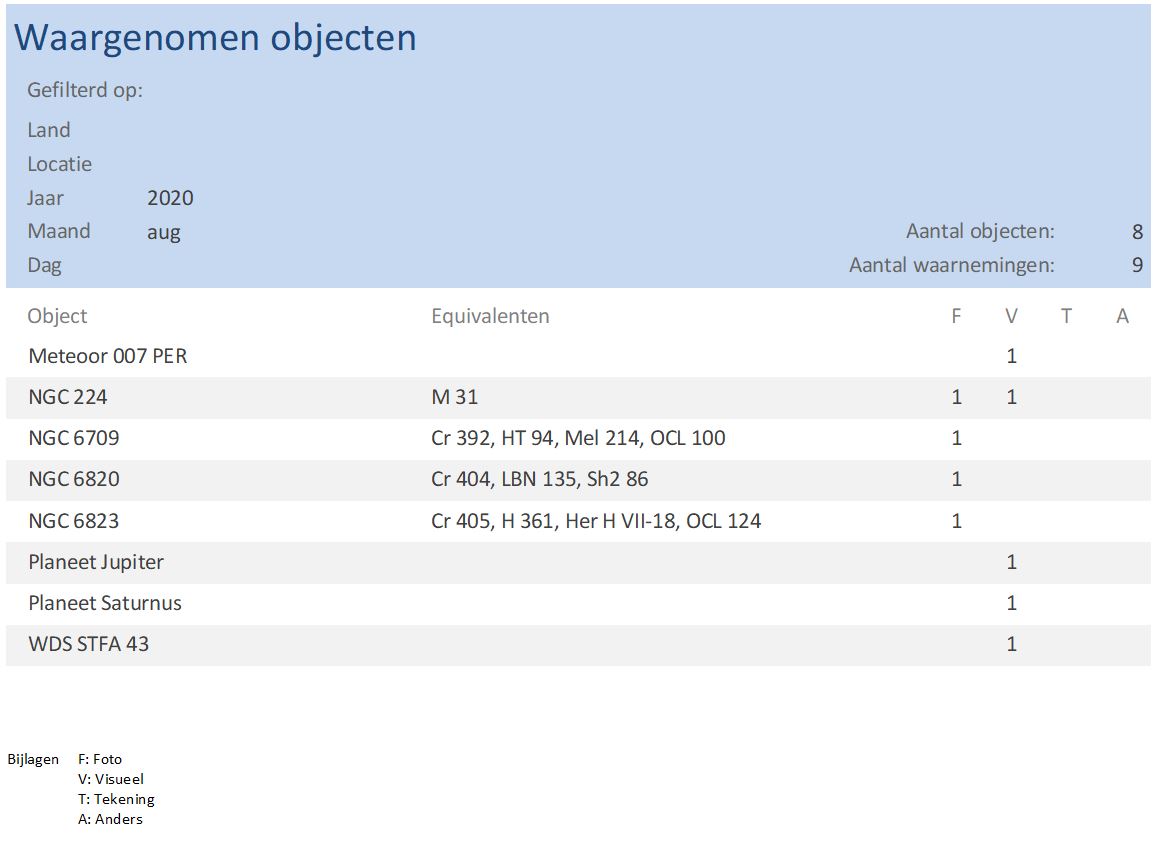Click the Jaar filter value 2020
Screen dimensions: 1159x845
tap(170, 198)
